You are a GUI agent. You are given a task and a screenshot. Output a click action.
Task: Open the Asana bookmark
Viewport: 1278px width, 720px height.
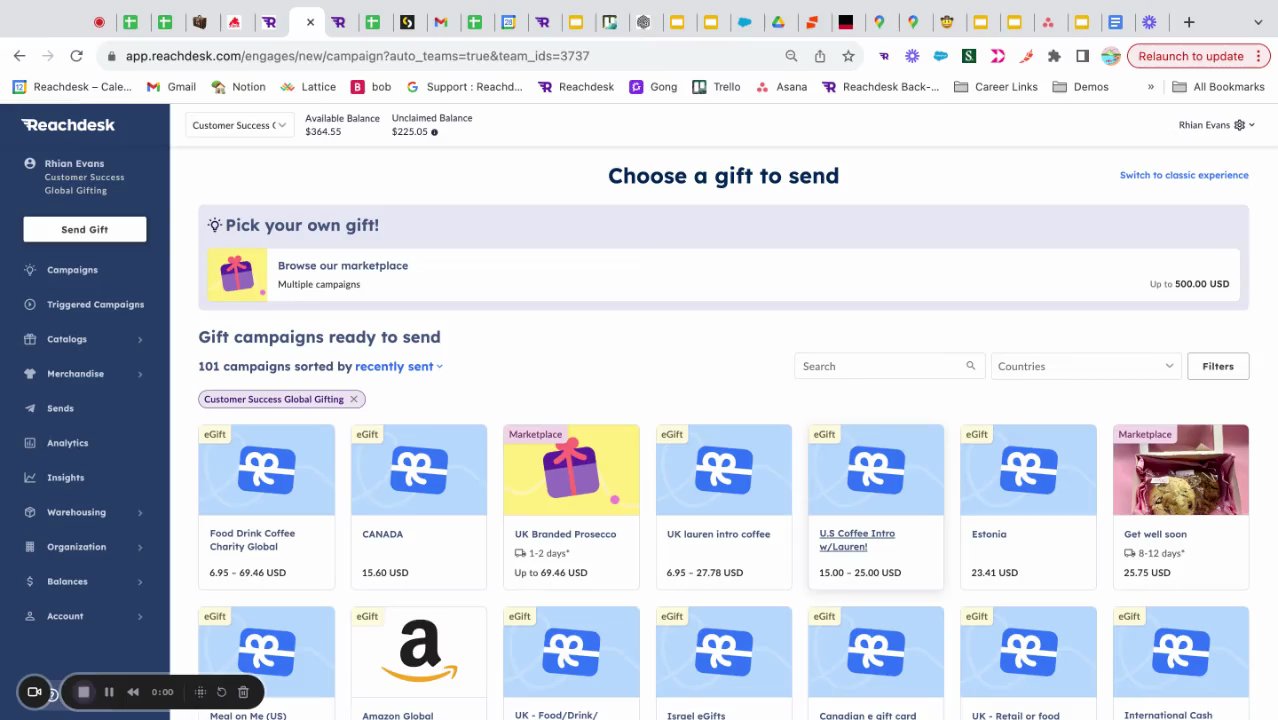click(x=781, y=87)
